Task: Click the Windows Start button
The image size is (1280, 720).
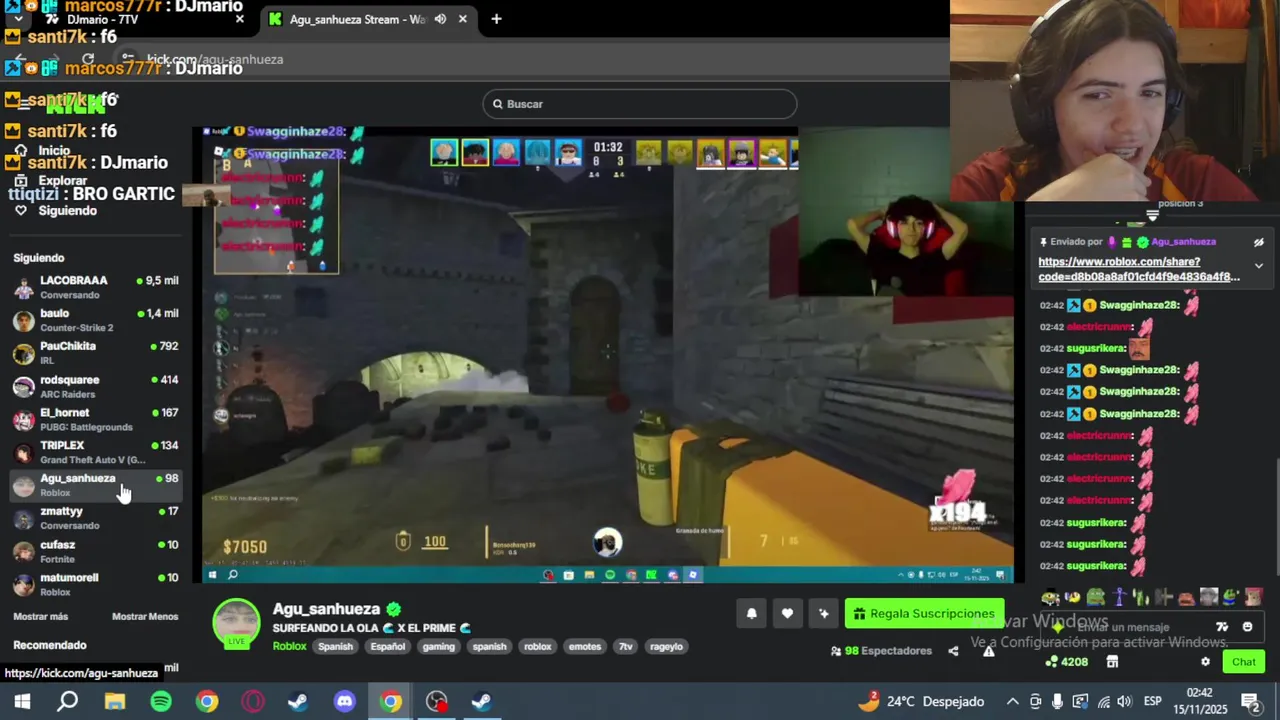Action: point(22,702)
